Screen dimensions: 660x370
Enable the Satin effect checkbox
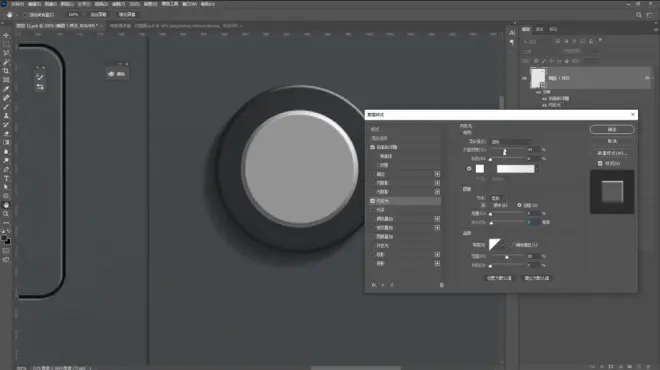coord(373,210)
